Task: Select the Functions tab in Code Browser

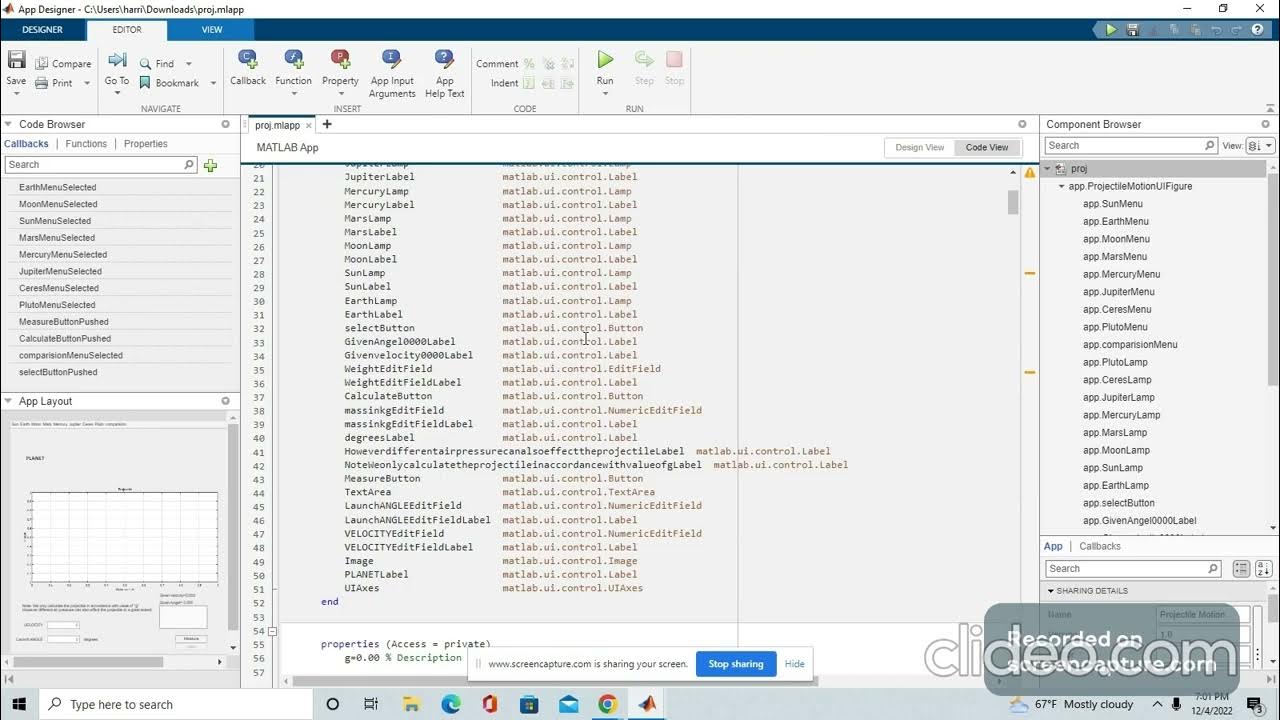Action: pos(86,144)
